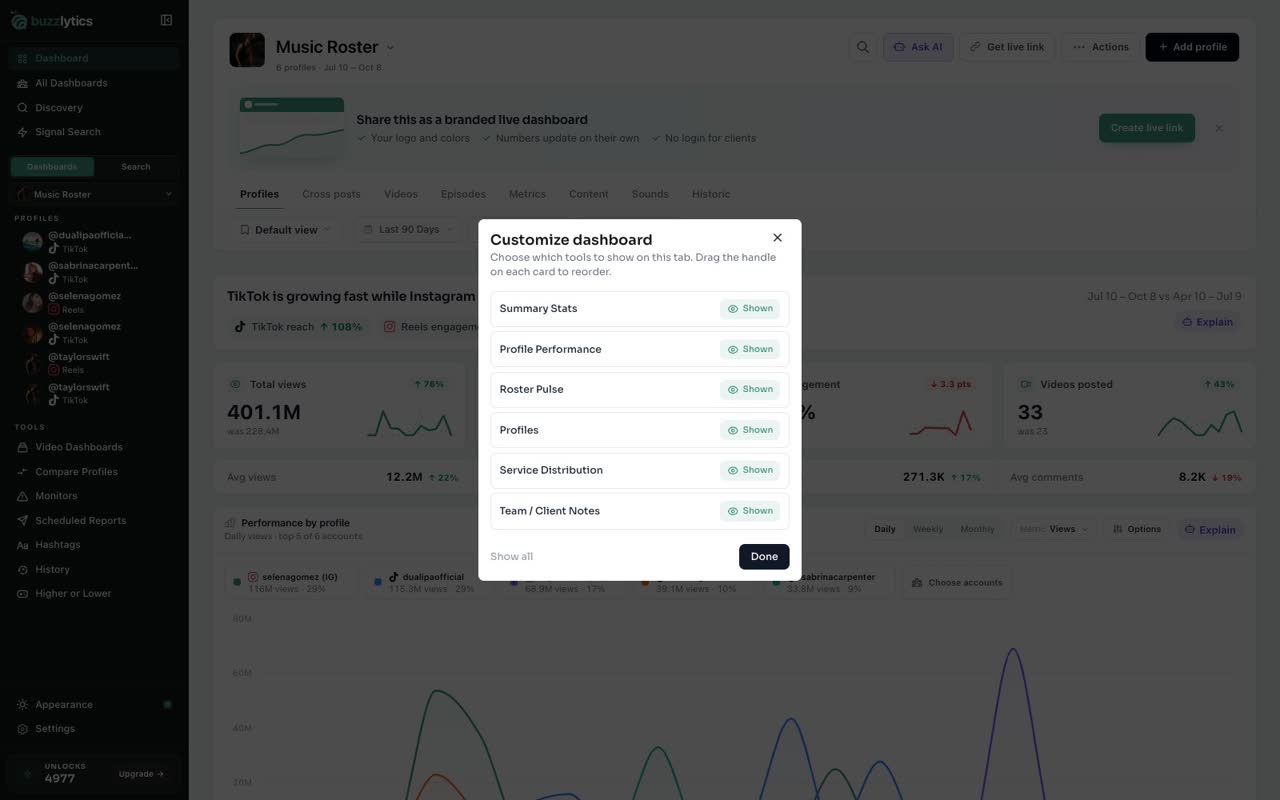The height and width of the screenshot is (800, 1280).
Task: Select the Episodes tab
Action: click(x=463, y=194)
